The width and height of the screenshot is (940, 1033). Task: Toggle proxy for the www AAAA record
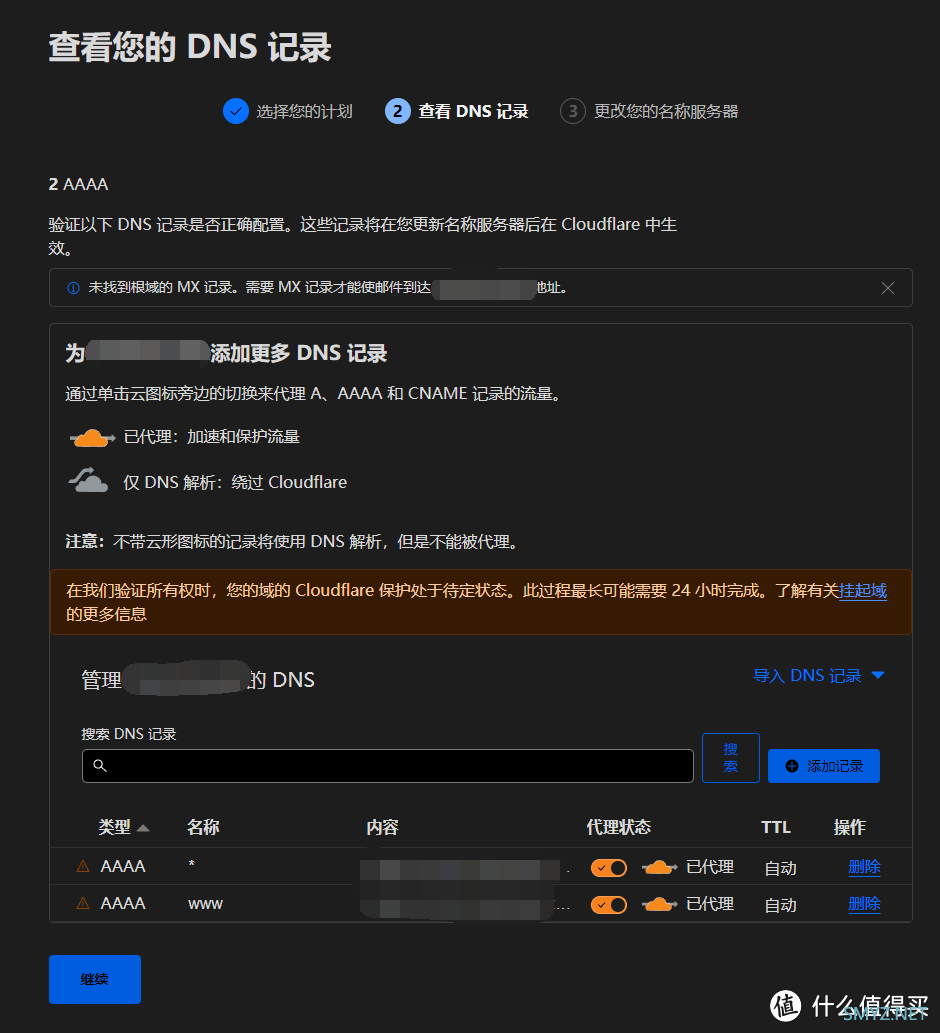click(609, 905)
